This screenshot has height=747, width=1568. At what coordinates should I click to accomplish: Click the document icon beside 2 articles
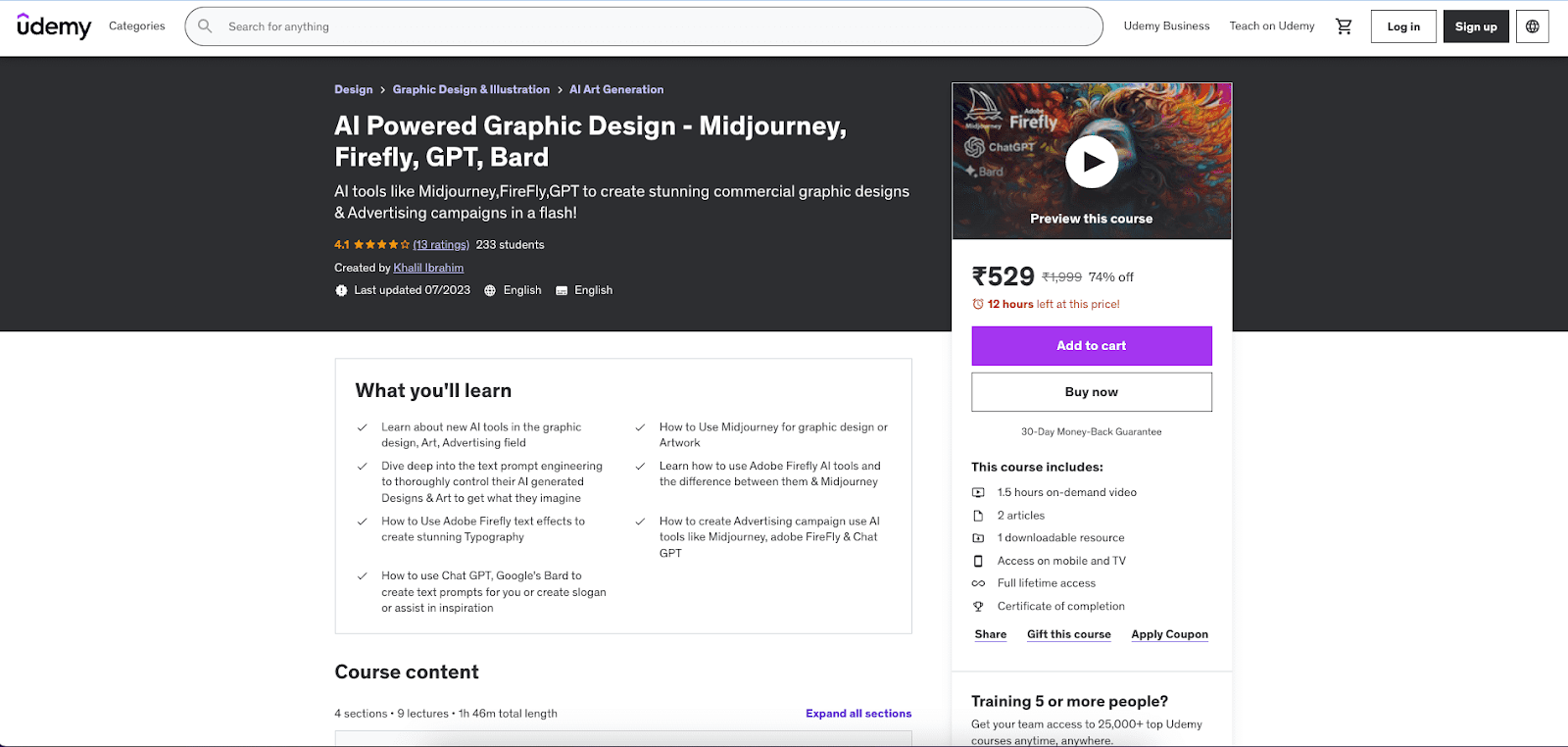pos(978,515)
